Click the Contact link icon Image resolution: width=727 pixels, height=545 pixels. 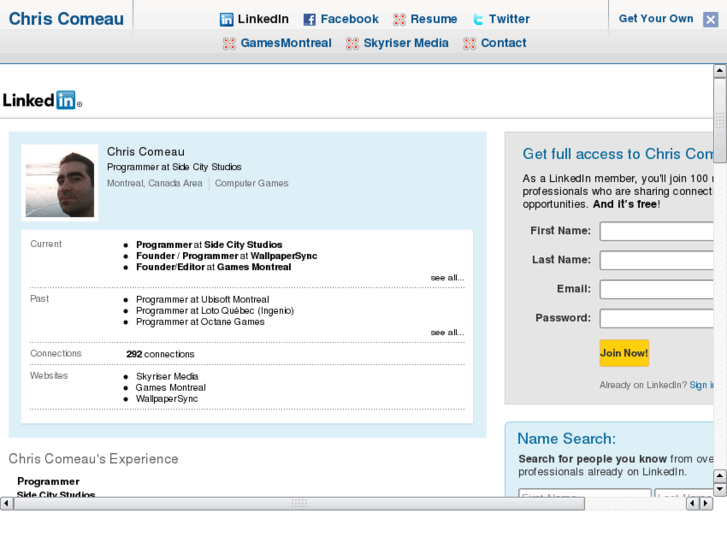tap(470, 44)
